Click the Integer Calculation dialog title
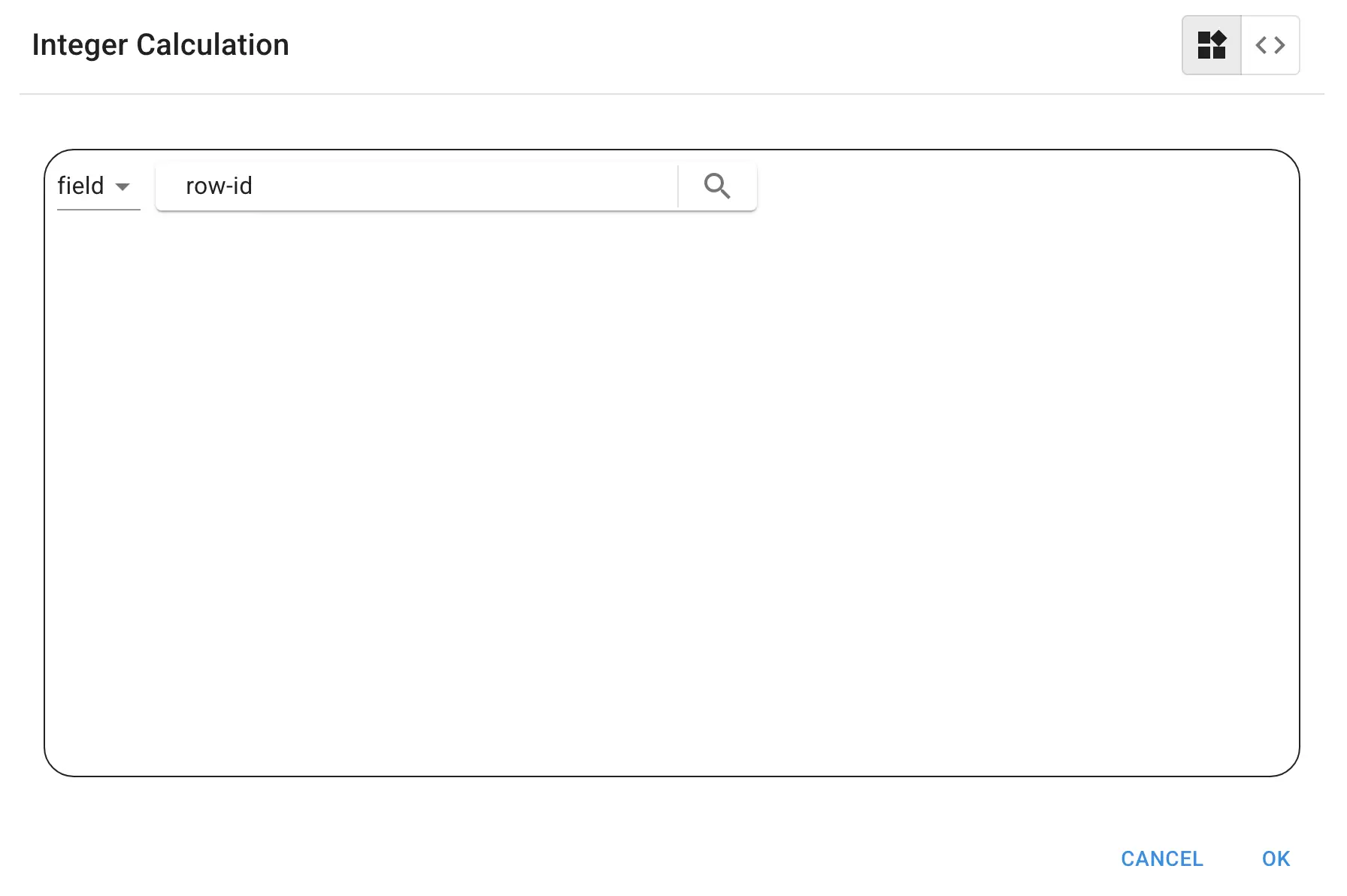This screenshot has width=1347, height=896. tap(160, 45)
